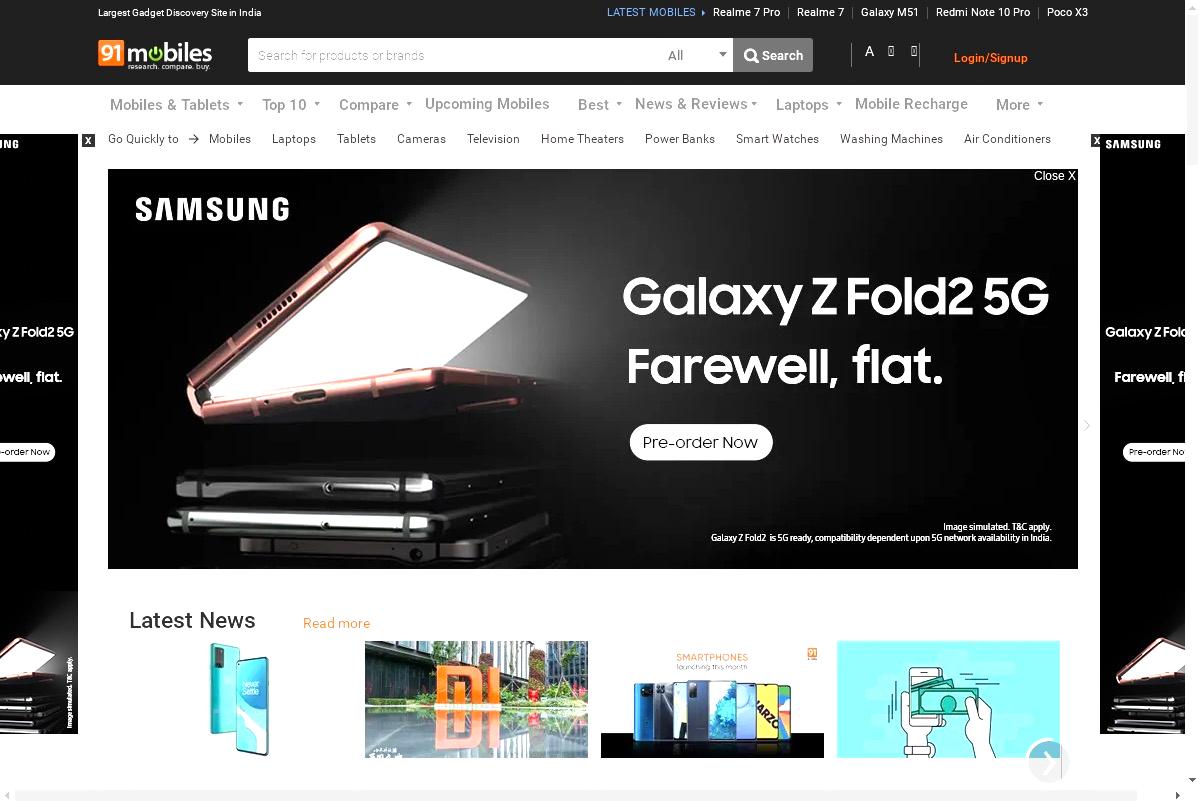Click the search products or brands field
Viewport: 1200px width, 803px height.
pyautogui.click(x=454, y=55)
